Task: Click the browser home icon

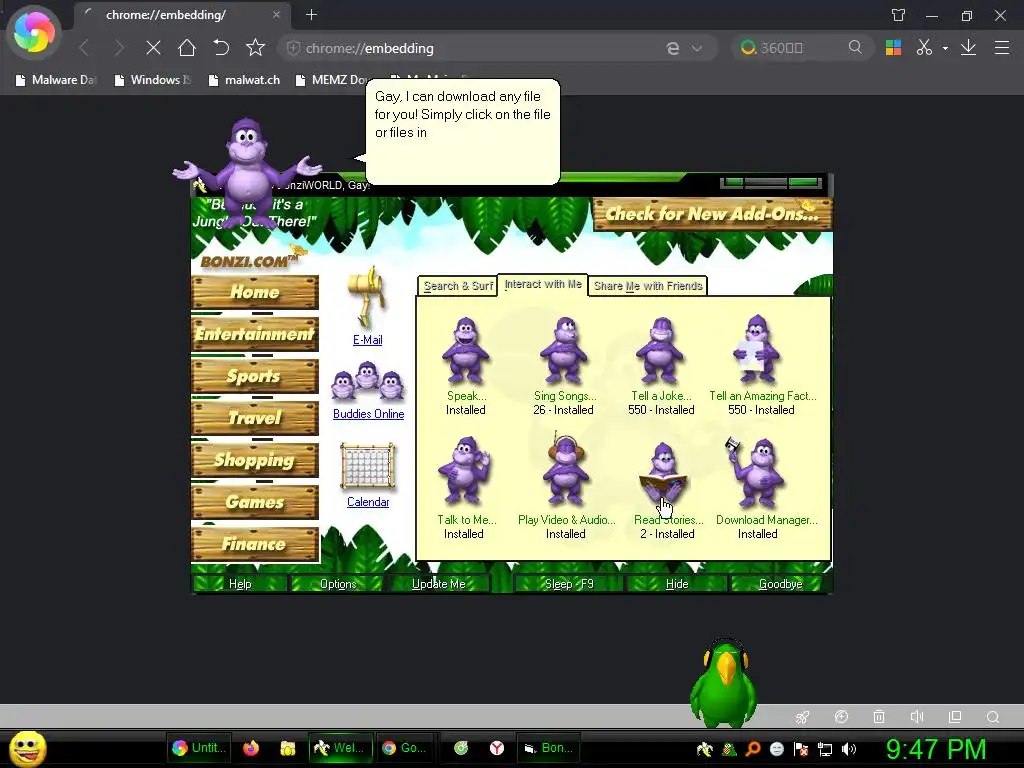Action: 187,48
